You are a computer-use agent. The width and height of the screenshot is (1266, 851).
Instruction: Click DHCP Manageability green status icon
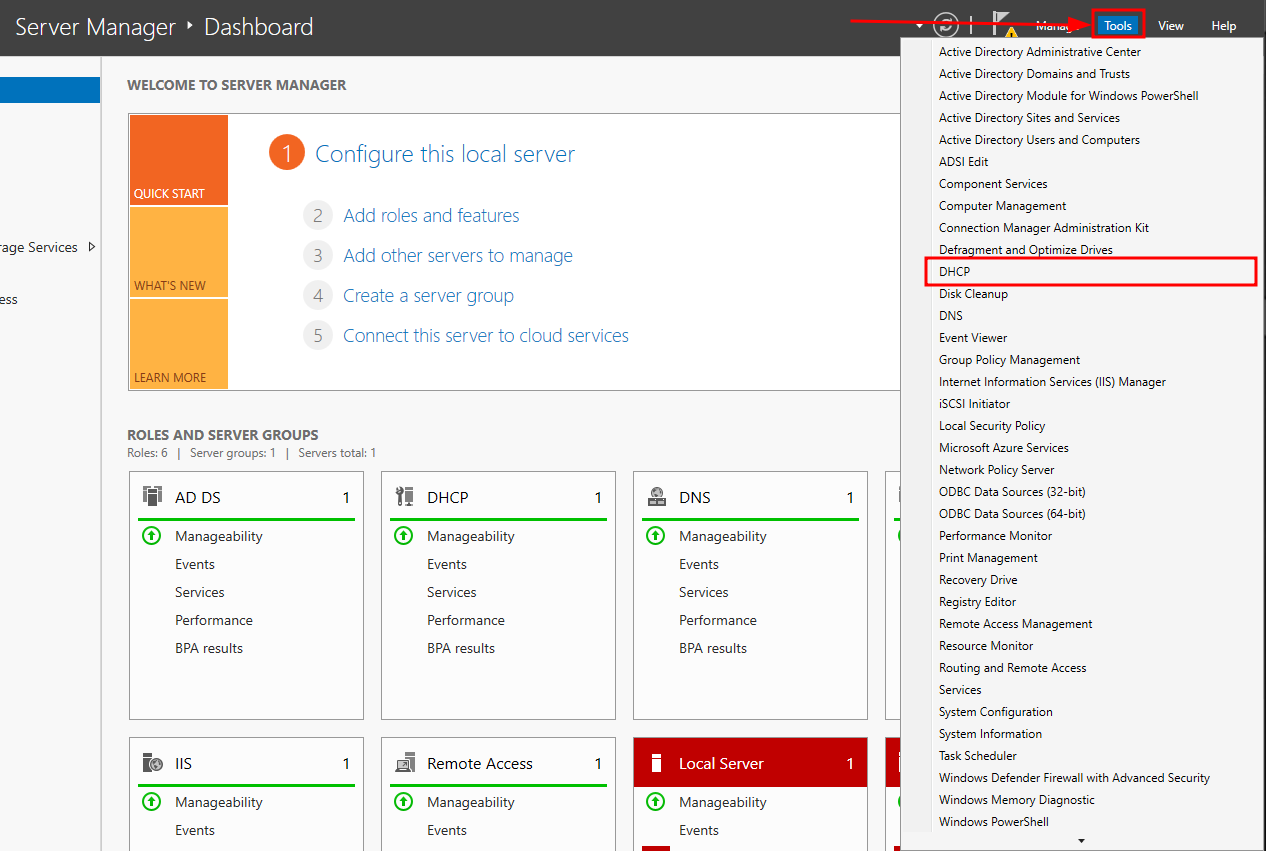coord(403,536)
